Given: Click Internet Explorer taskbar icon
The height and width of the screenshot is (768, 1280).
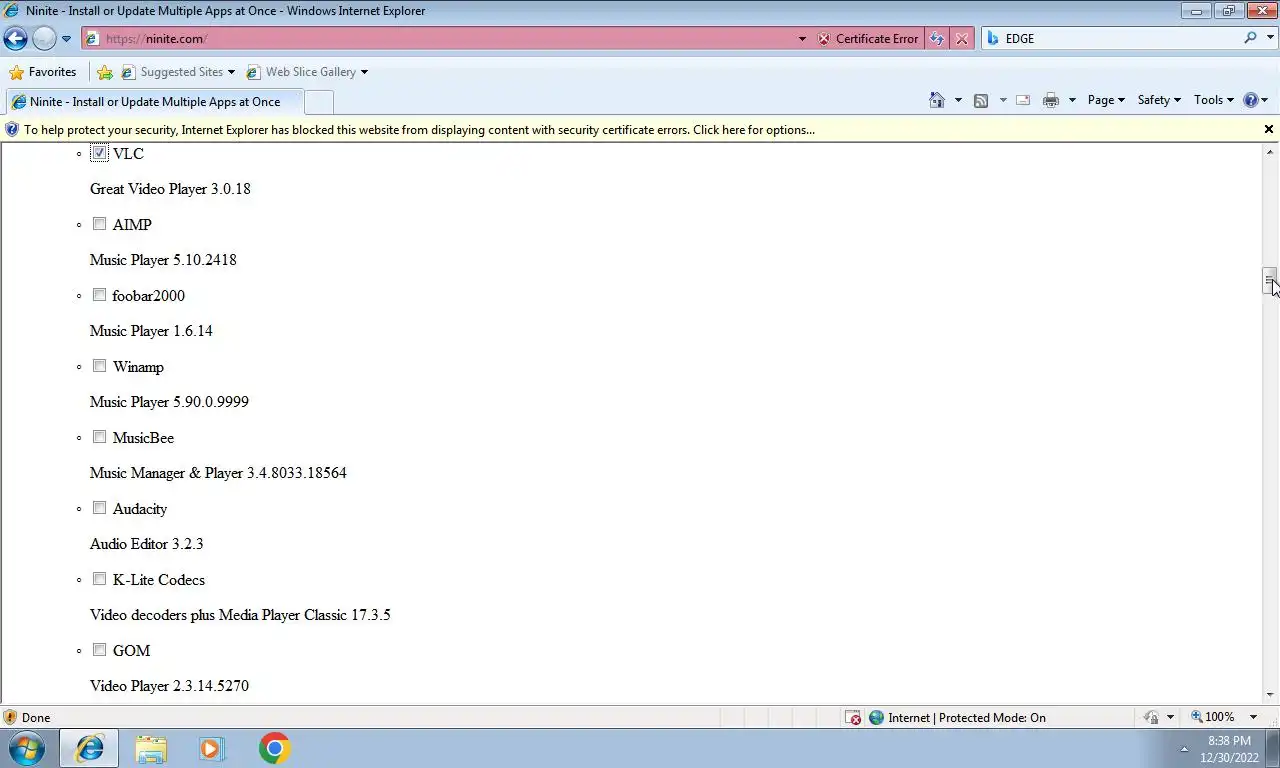Looking at the screenshot, I should [x=90, y=748].
